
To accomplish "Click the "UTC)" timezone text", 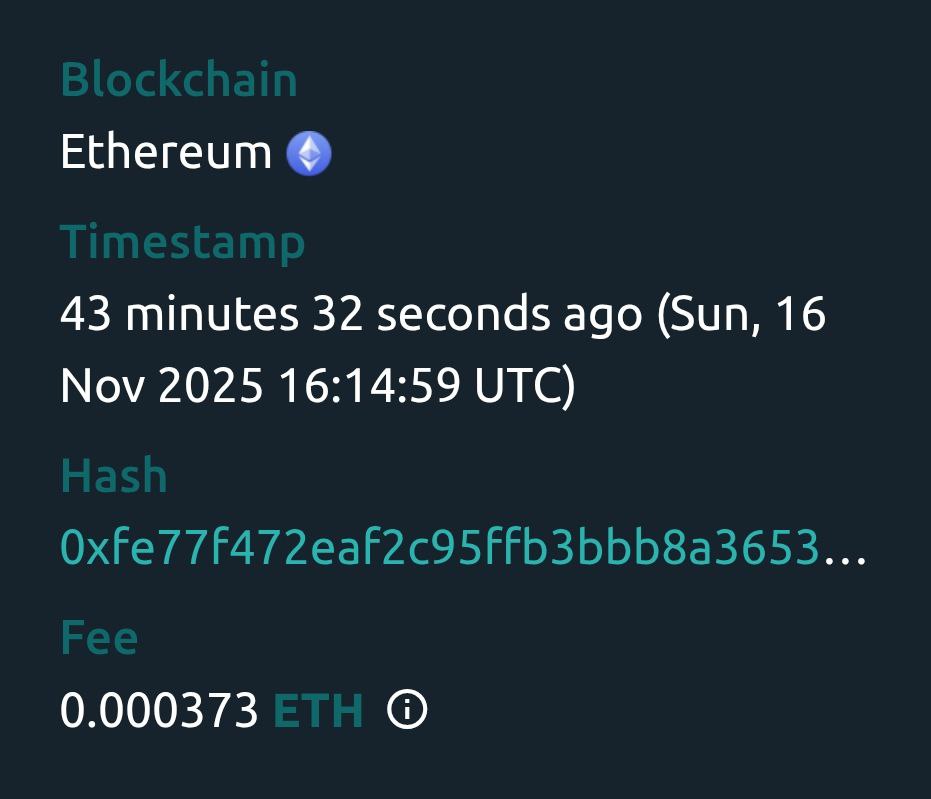I will pyautogui.click(x=525, y=386).
